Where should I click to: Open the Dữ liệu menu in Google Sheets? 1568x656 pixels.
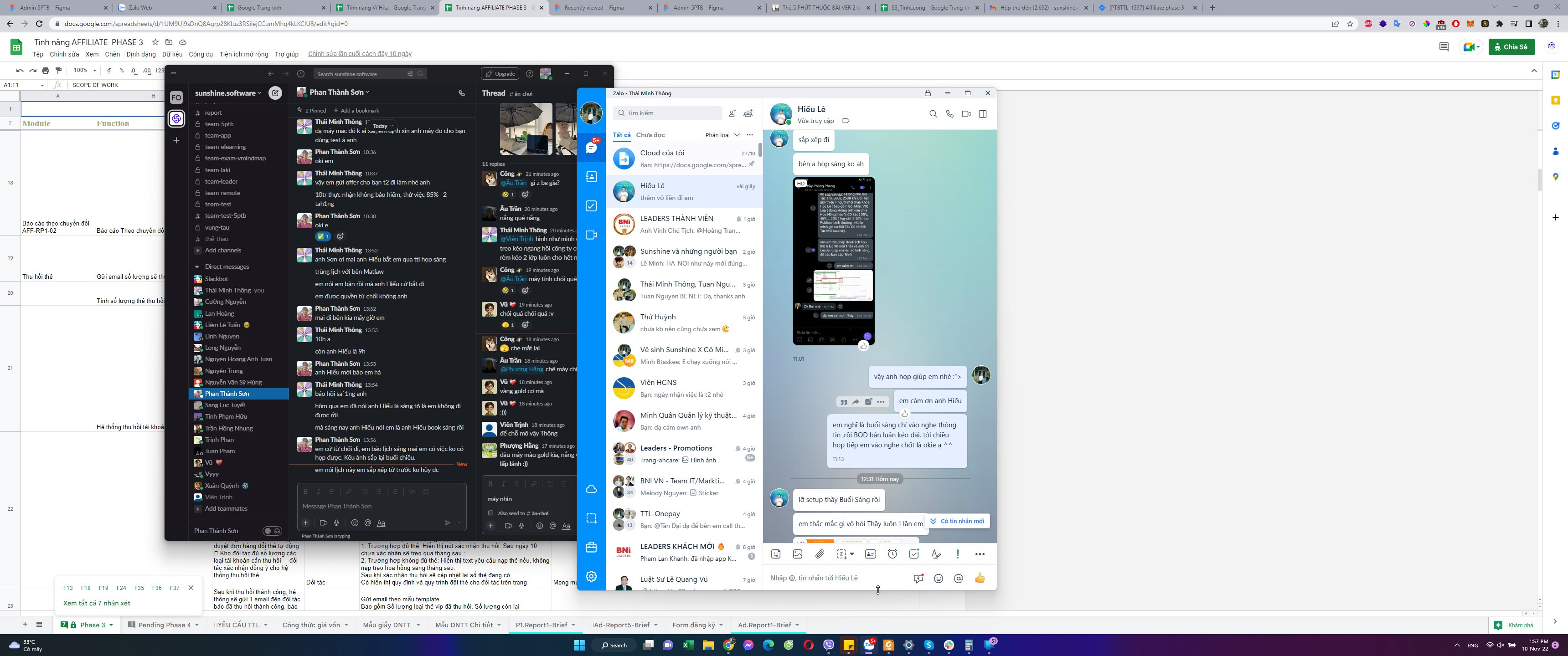[172, 54]
